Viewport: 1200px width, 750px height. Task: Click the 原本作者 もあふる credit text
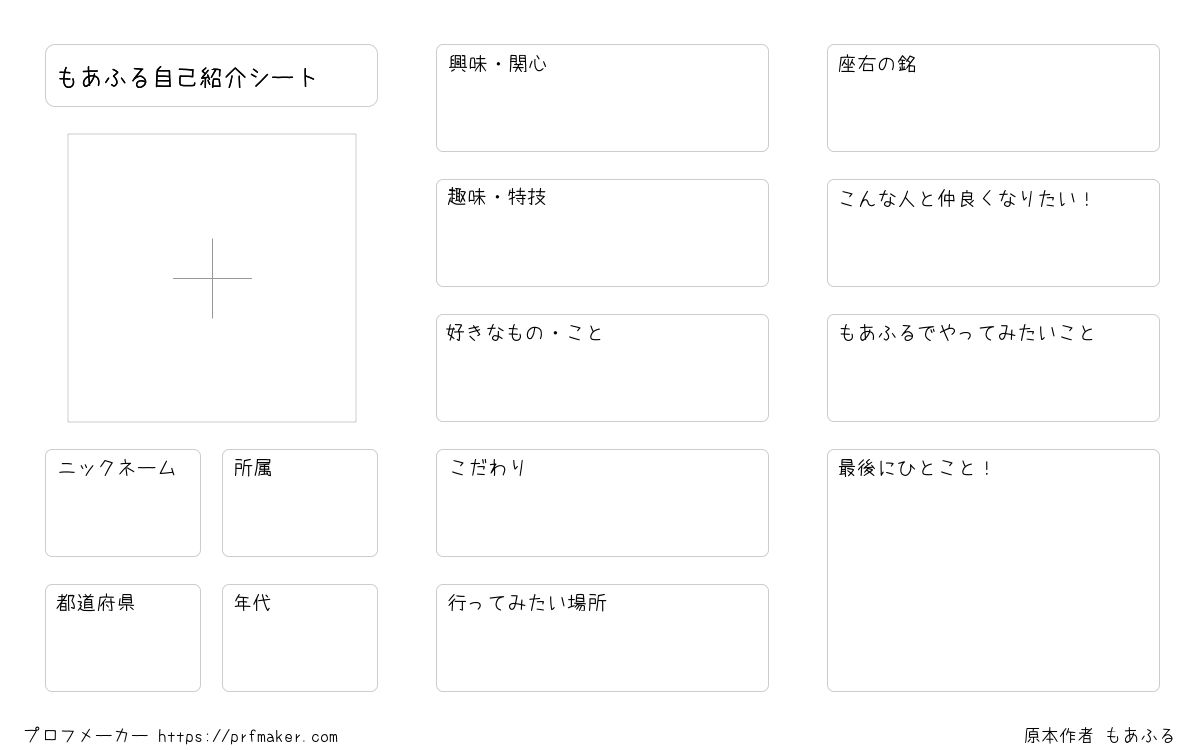click(1100, 736)
